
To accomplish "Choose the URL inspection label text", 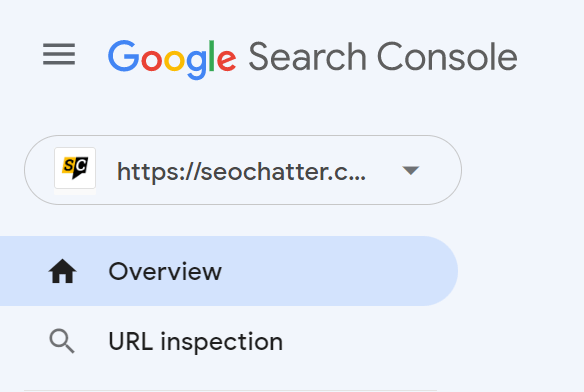I will (196, 341).
